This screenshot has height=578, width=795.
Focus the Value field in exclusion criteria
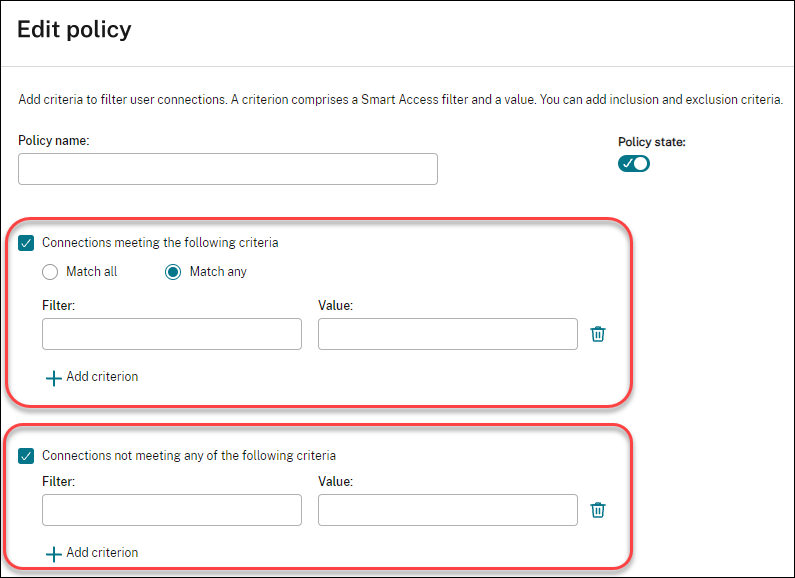[x=447, y=510]
